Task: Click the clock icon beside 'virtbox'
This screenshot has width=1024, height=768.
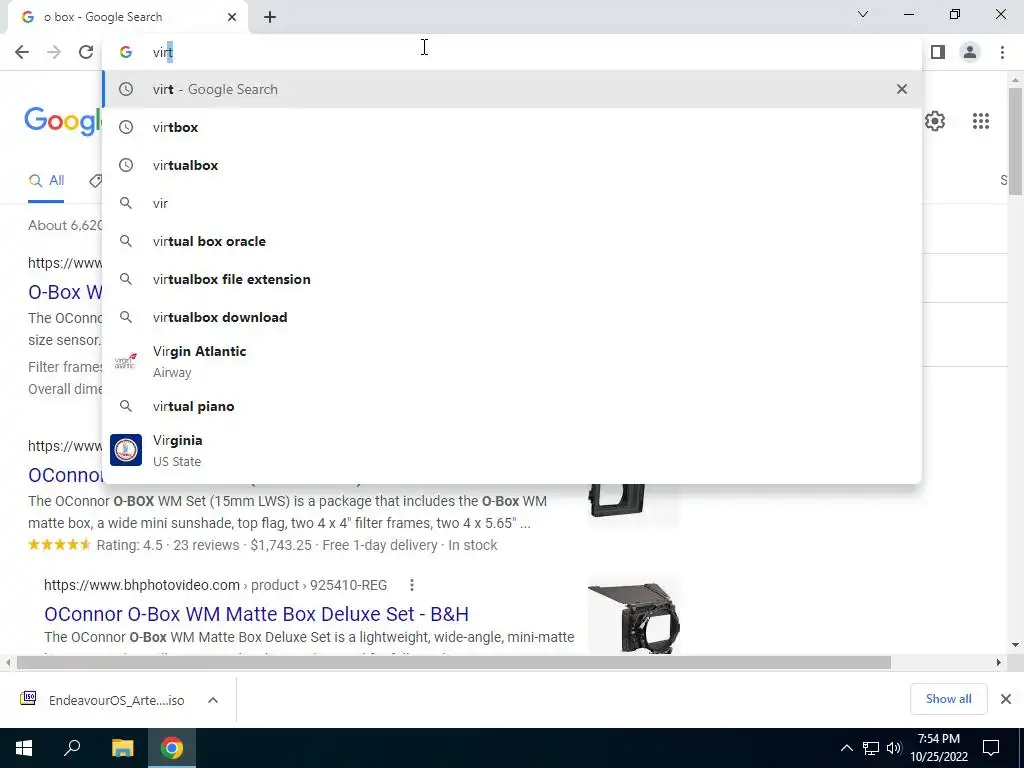Action: click(126, 127)
